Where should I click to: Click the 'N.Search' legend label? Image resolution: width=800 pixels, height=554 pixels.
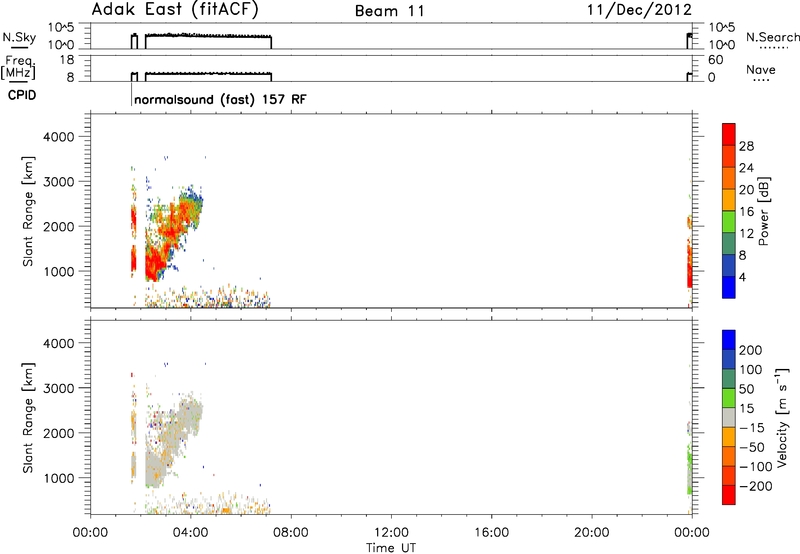772,37
